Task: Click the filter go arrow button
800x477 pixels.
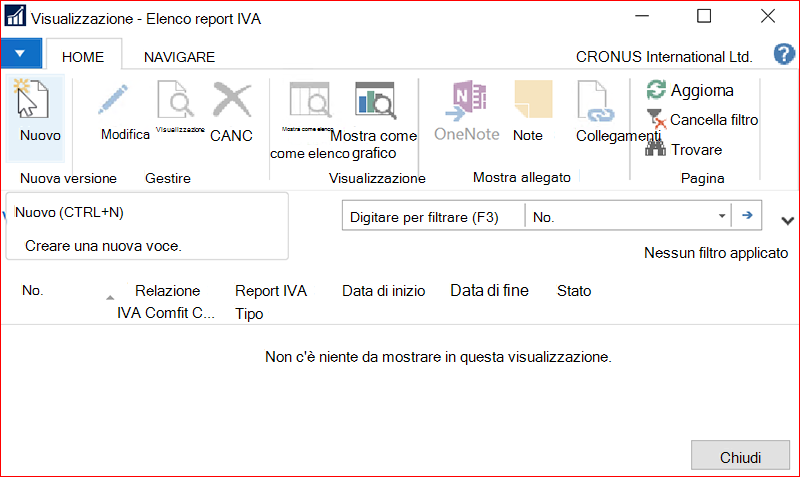Action: click(747, 215)
